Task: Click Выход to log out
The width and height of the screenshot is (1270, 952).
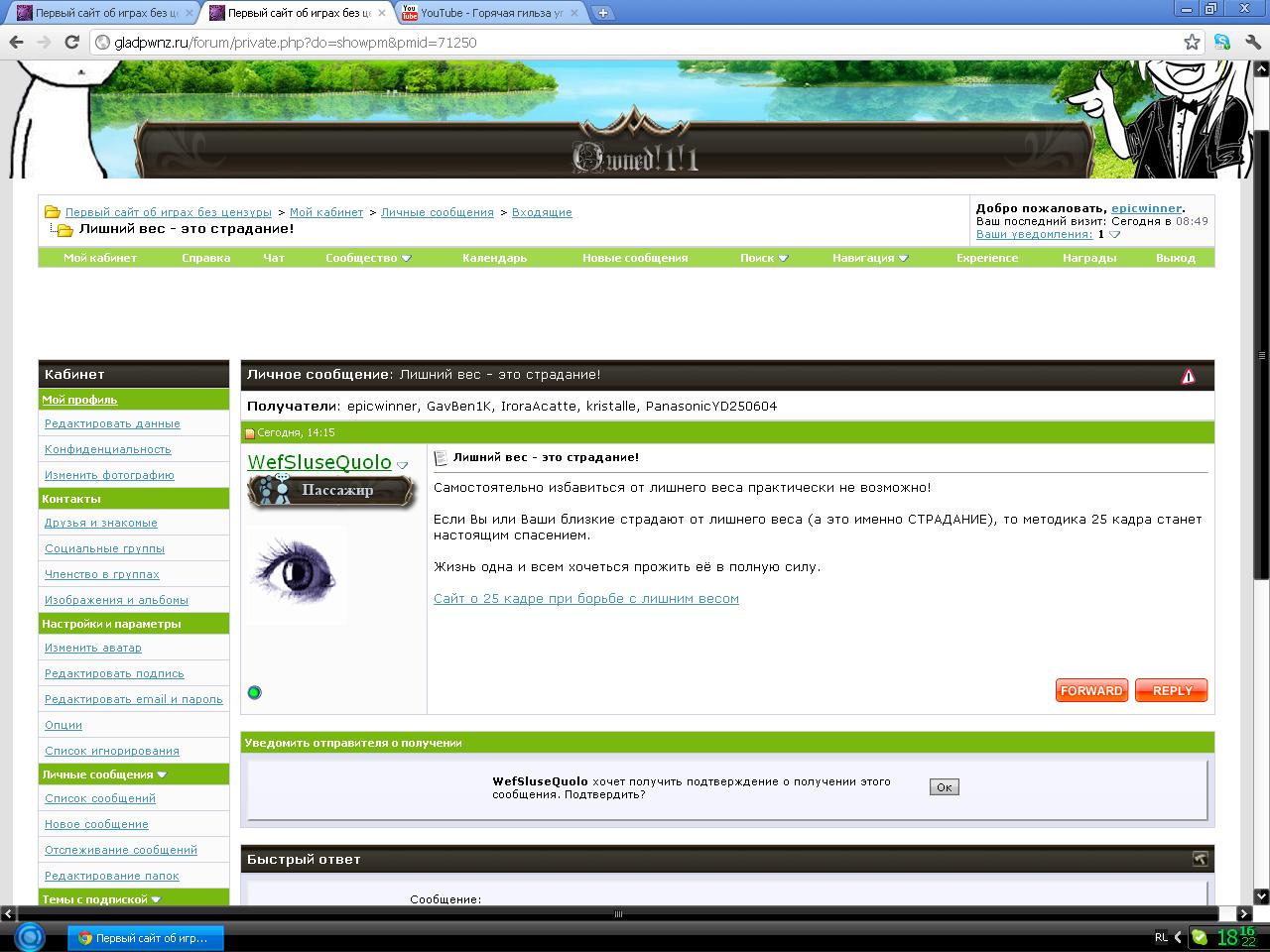Action: click(1176, 258)
